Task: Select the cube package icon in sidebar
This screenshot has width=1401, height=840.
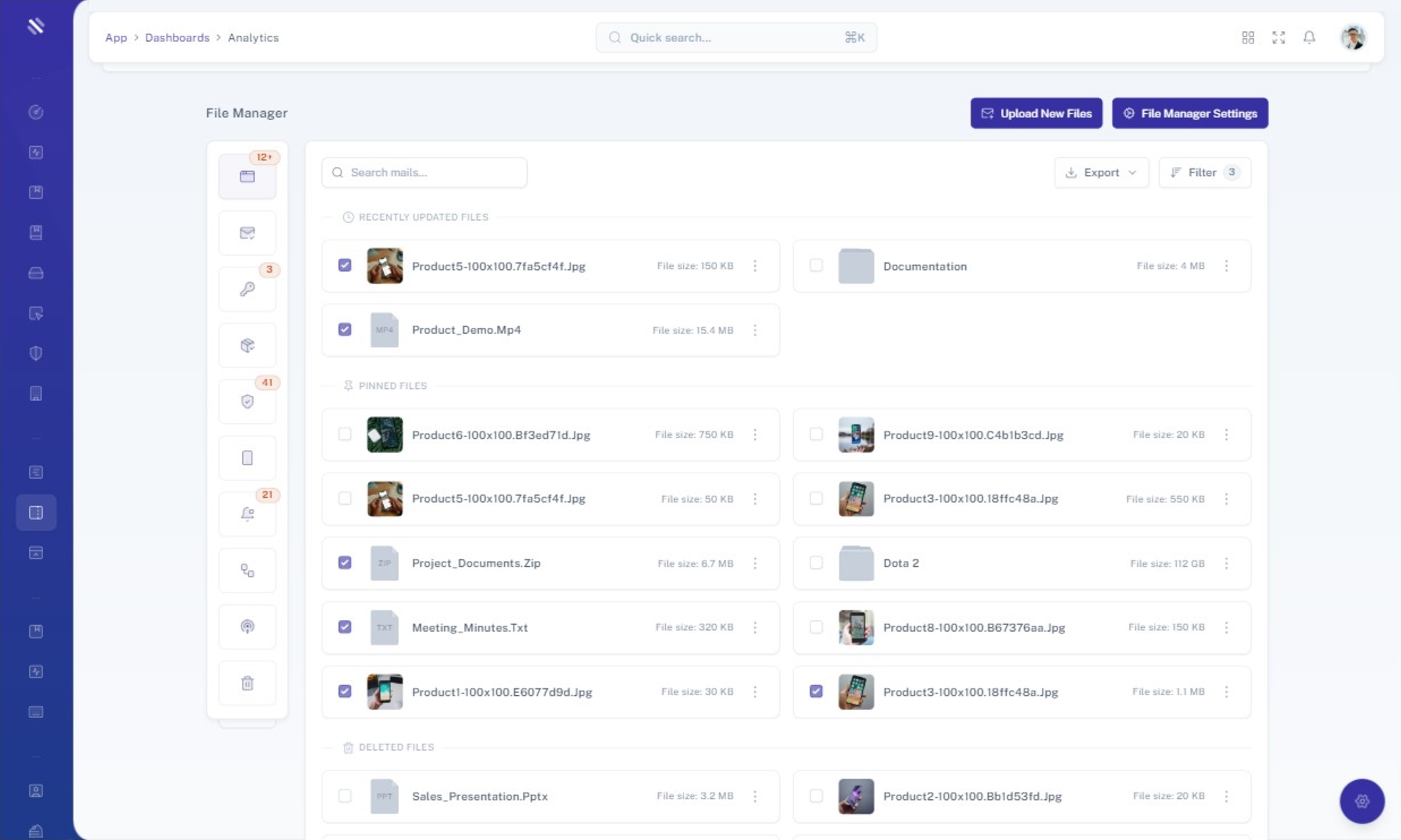Action: point(247,345)
